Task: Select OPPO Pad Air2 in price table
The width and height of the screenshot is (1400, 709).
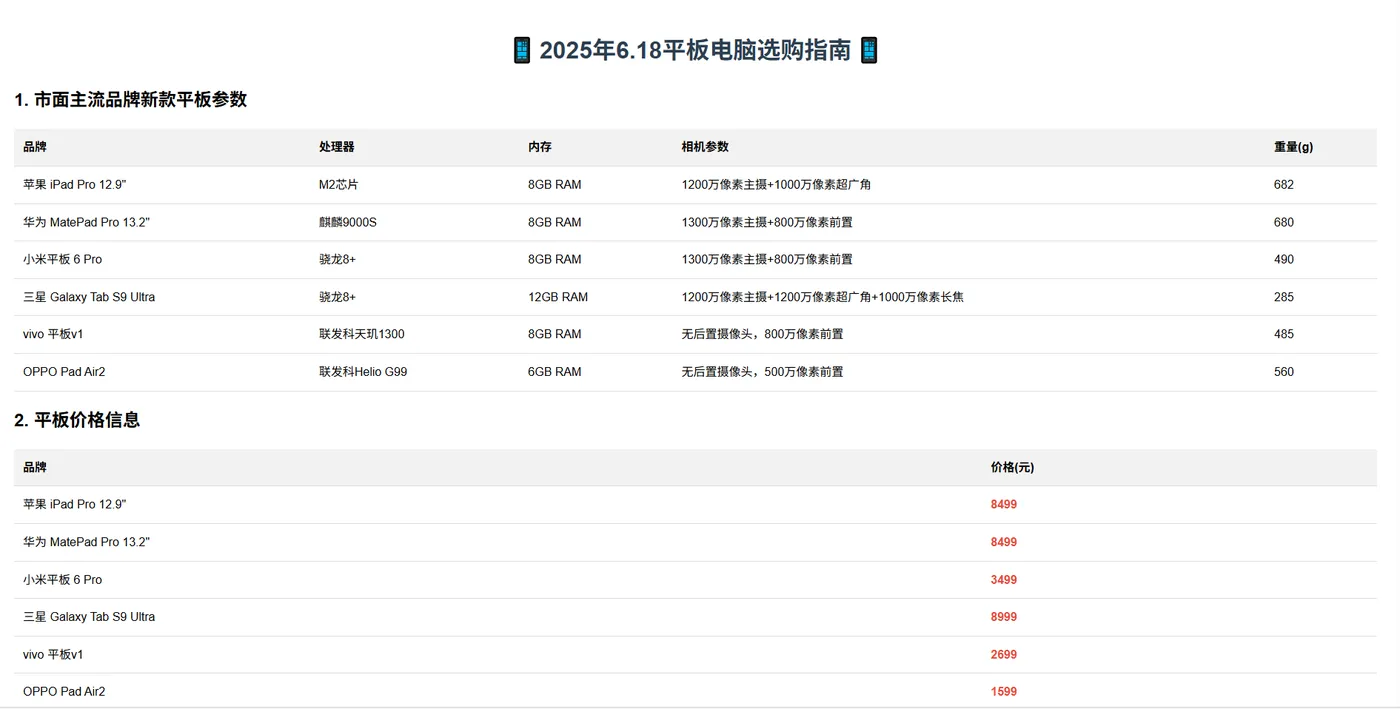Action: pyautogui.click(x=64, y=692)
